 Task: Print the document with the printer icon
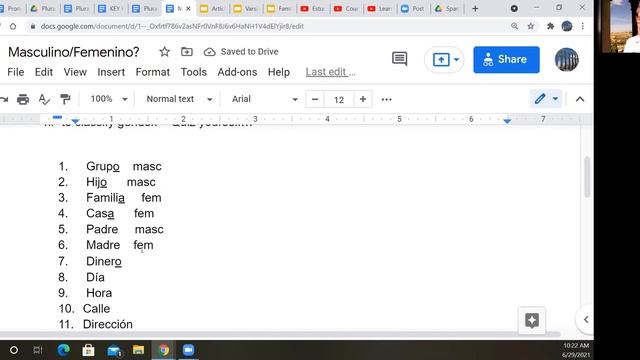click(23, 99)
